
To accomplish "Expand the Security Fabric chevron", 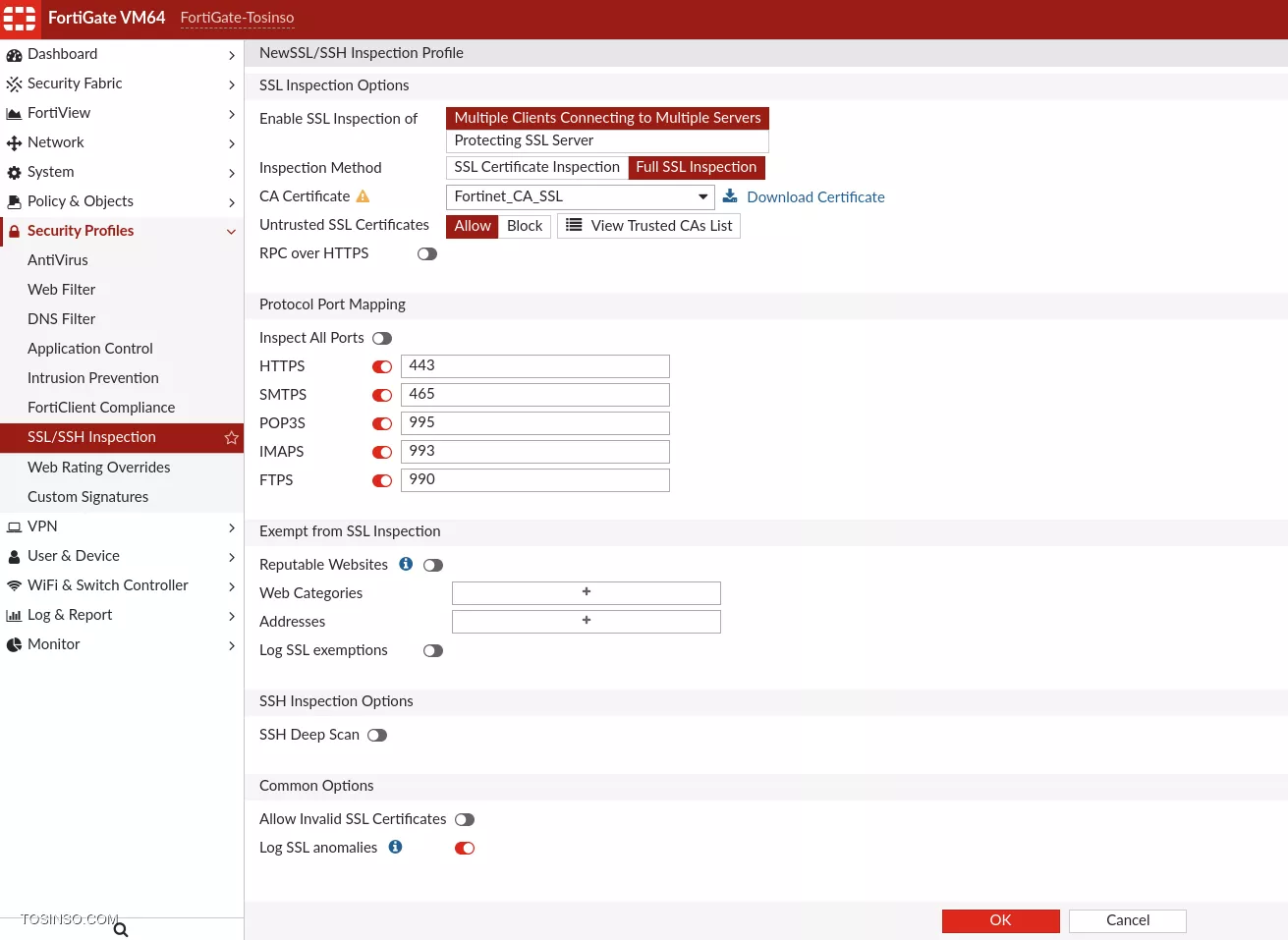I will [232, 84].
